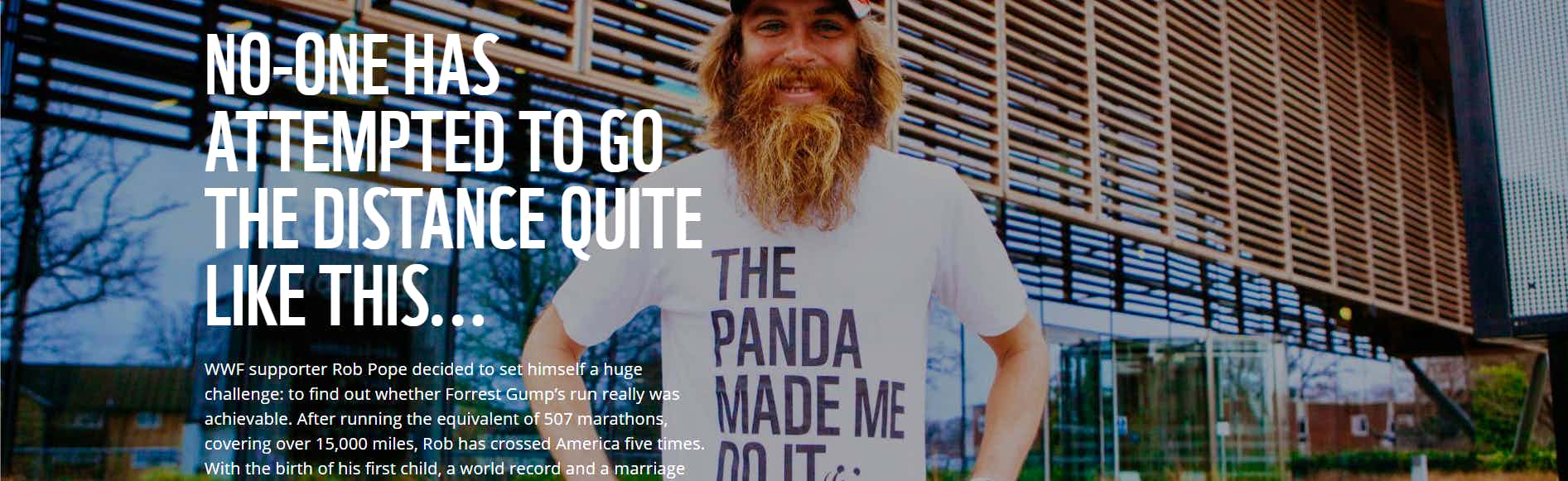
Task: Click the words 'WWF supporter Rob Pope'
Action: click(x=306, y=369)
